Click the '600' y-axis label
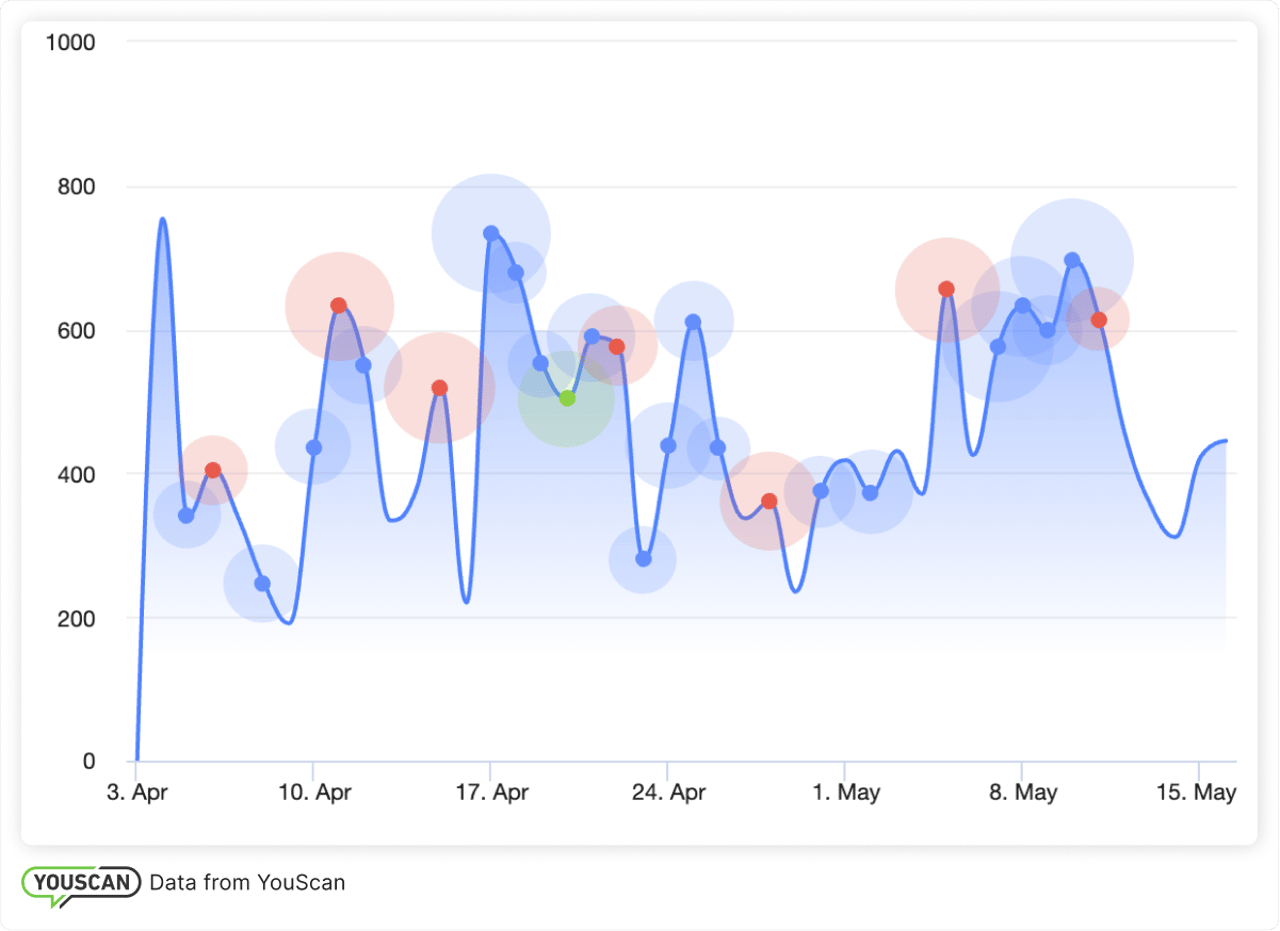The width and height of the screenshot is (1280, 931). (75, 331)
